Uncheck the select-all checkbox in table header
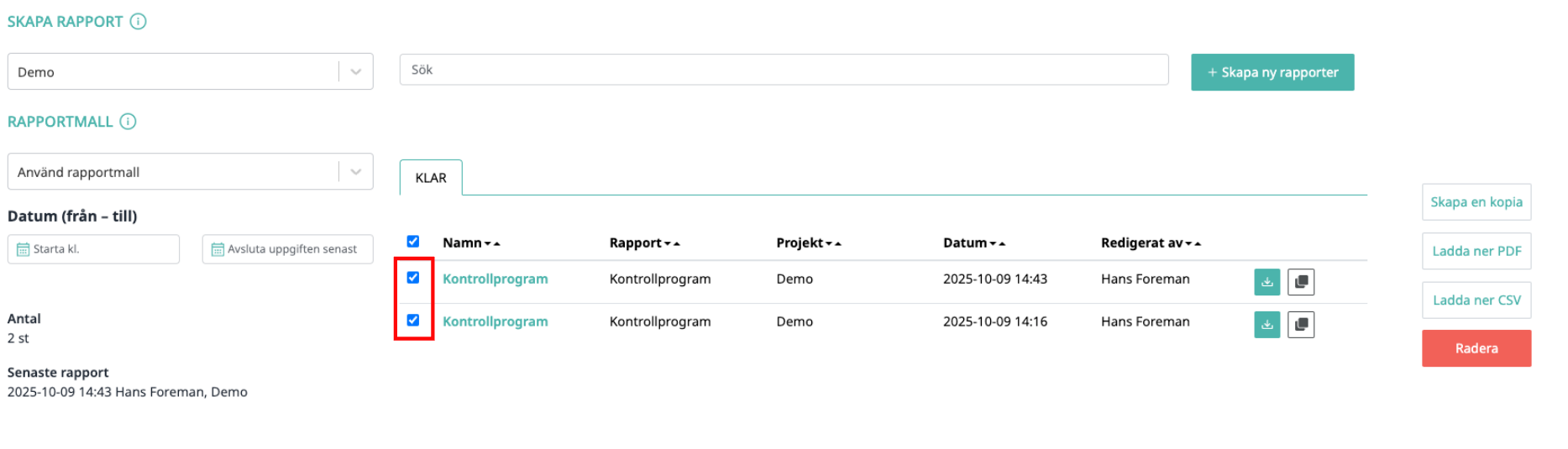This screenshot has height=449, width=1568. point(413,242)
